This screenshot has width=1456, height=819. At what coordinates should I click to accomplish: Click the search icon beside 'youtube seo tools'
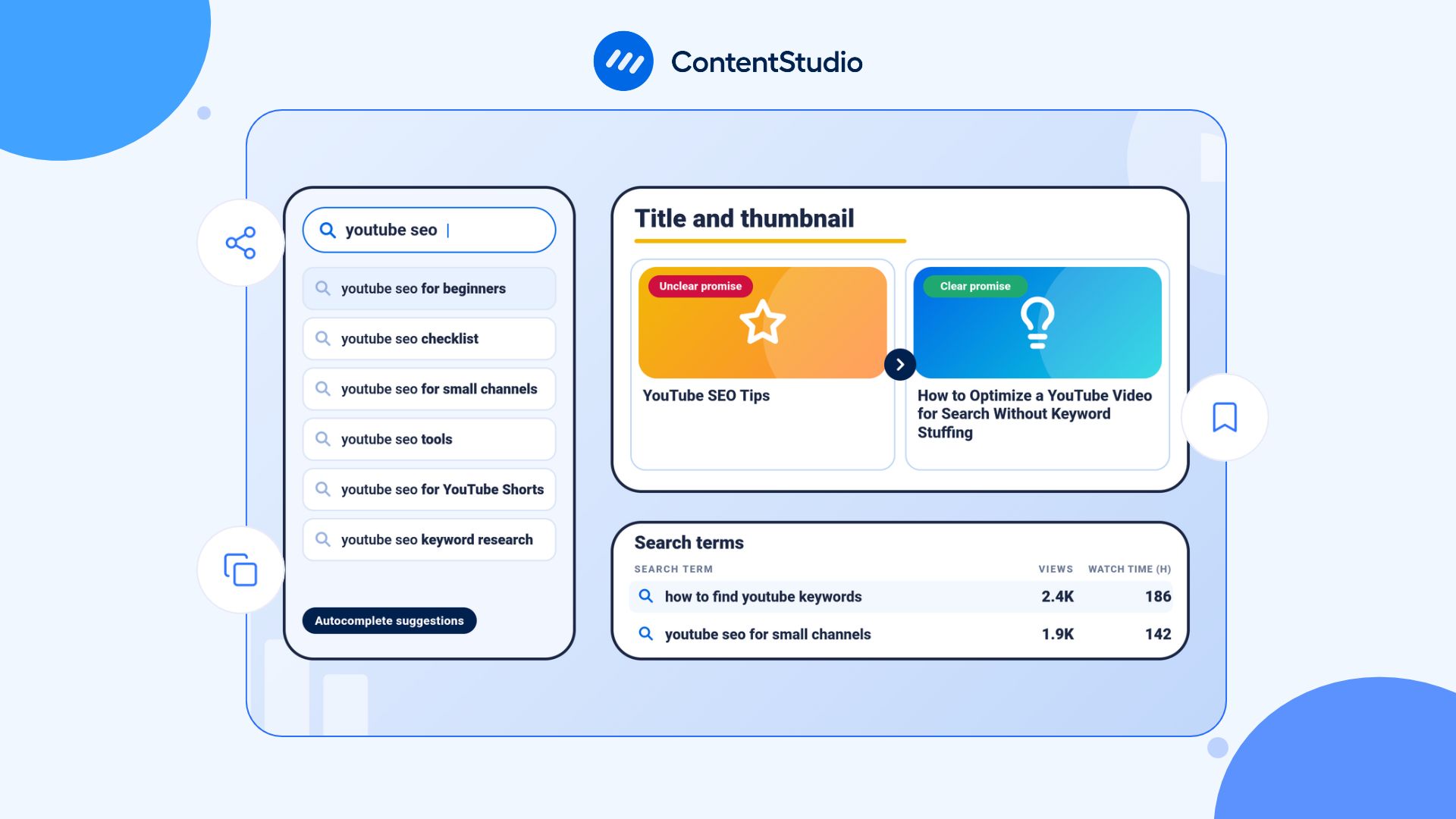(323, 439)
